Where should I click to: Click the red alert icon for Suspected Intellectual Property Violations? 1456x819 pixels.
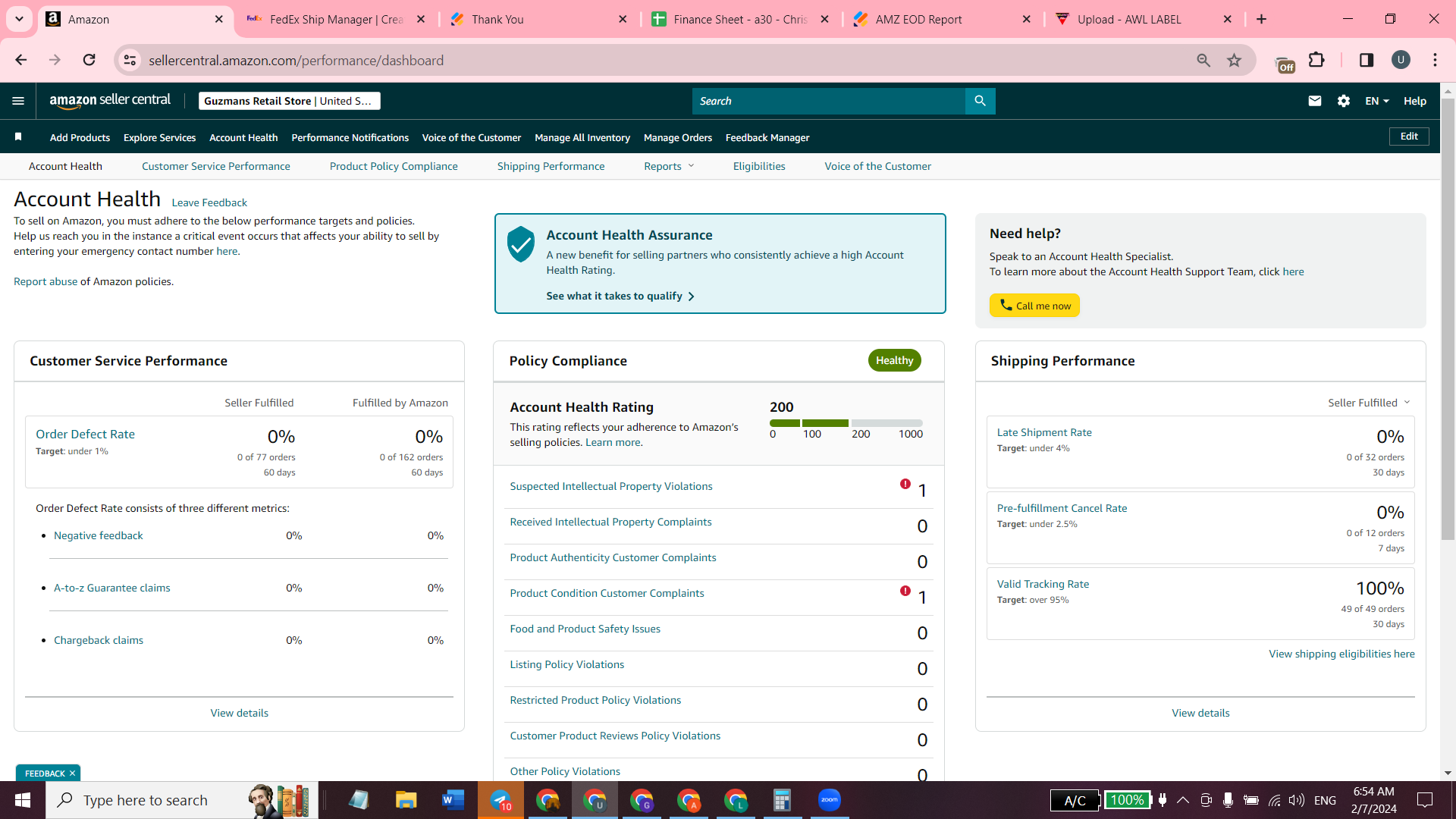(x=905, y=484)
